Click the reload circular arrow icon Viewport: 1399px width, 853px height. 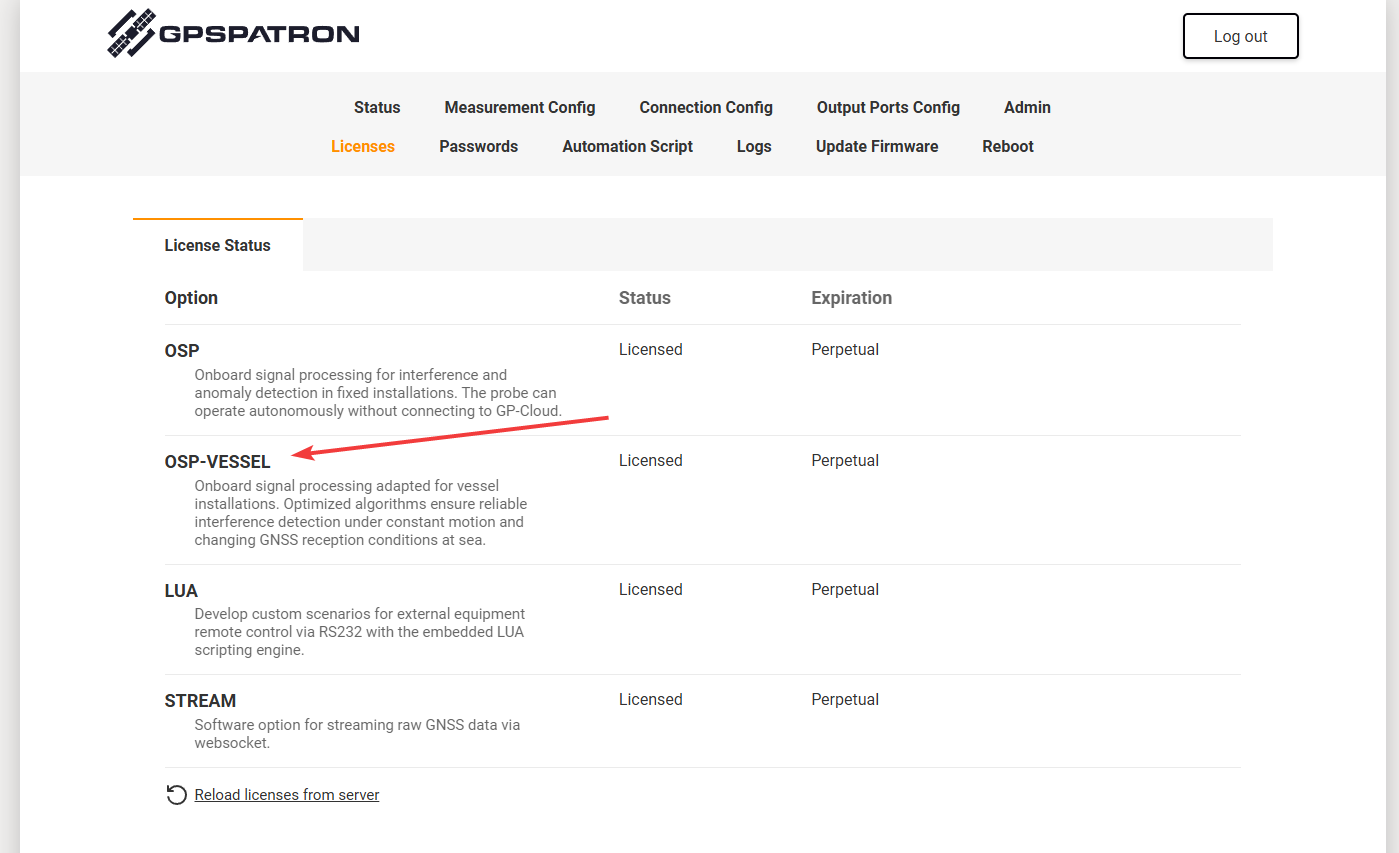[176, 794]
